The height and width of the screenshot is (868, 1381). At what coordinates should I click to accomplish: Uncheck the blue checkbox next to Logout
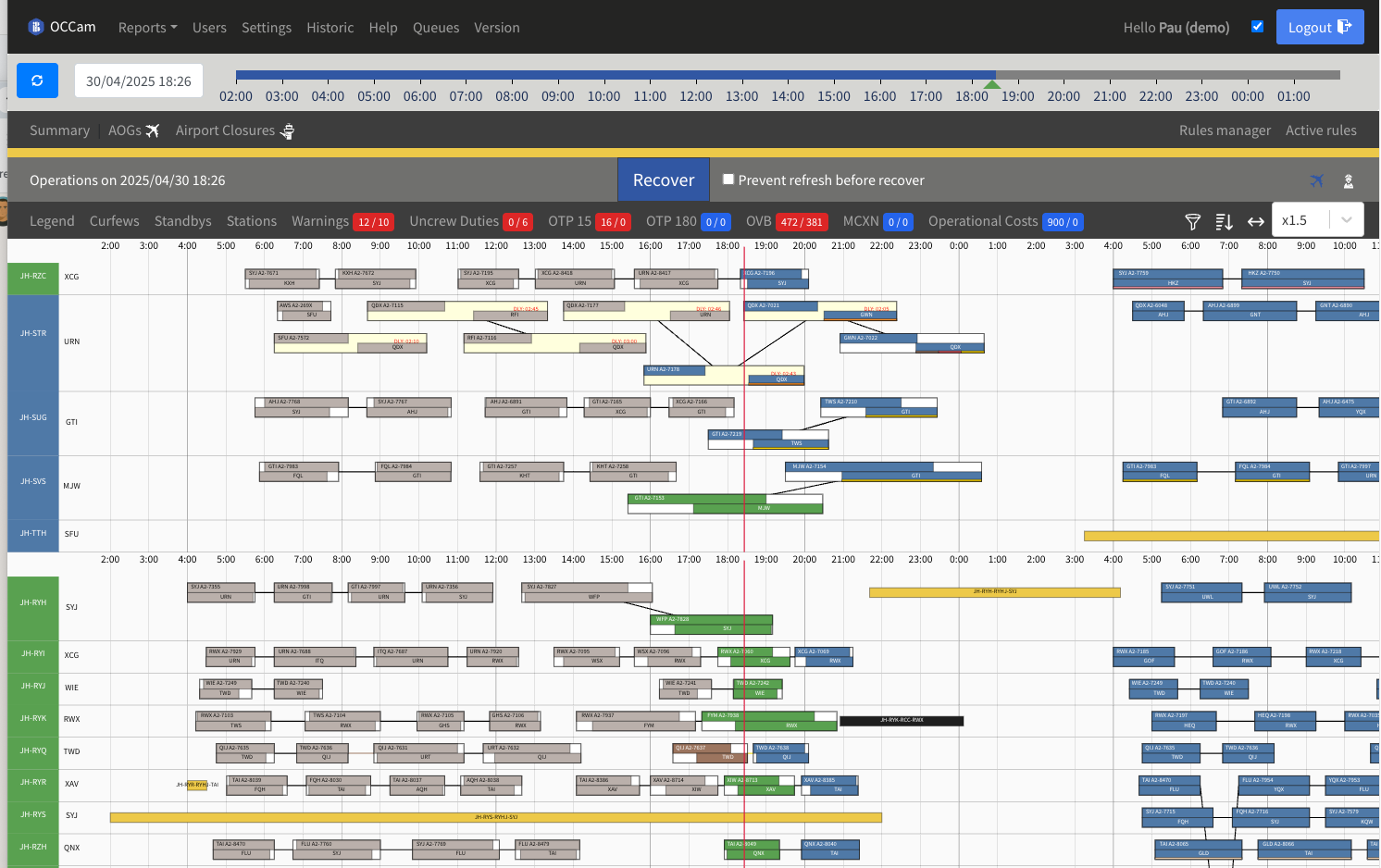[x=1257, y=27]
